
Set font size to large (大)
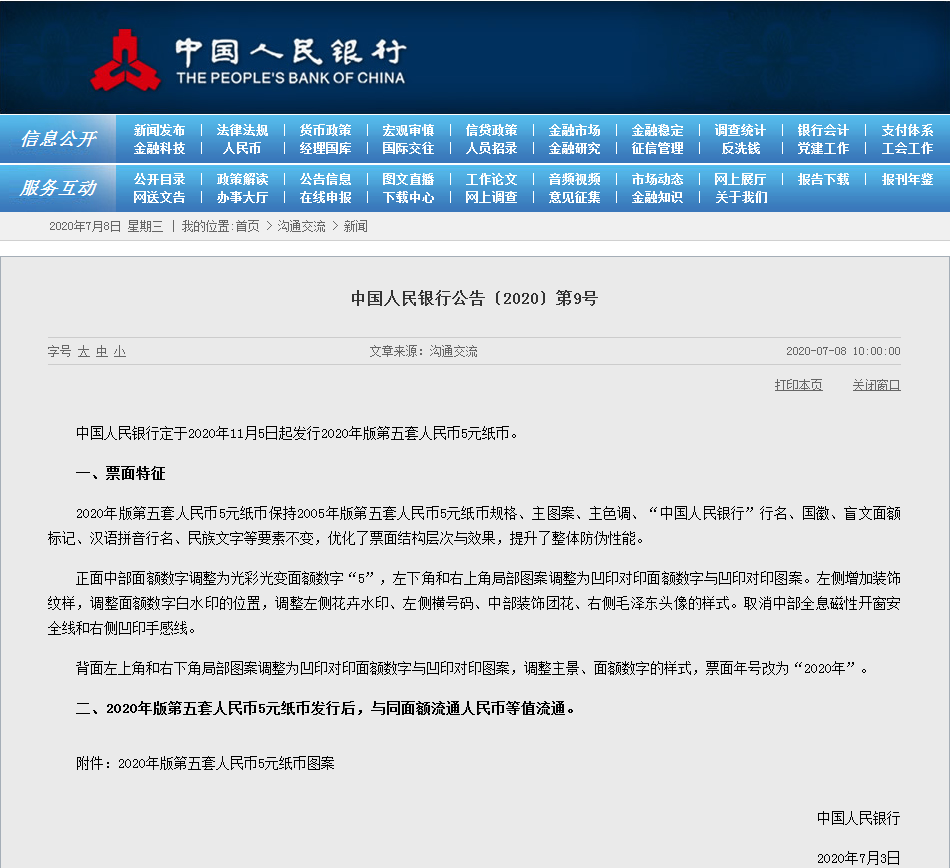(84, 352)
